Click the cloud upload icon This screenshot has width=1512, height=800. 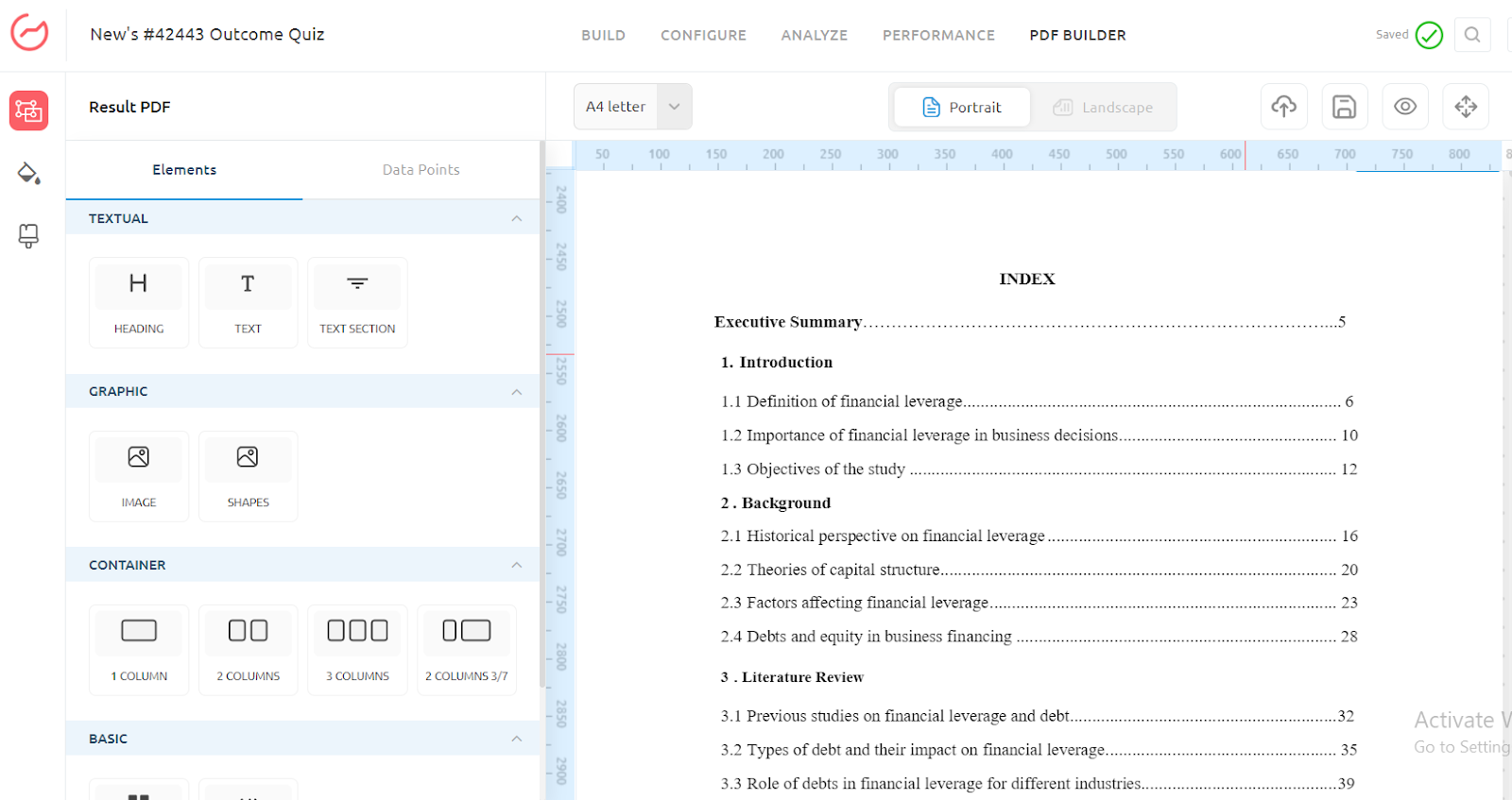pos(1283,107)
